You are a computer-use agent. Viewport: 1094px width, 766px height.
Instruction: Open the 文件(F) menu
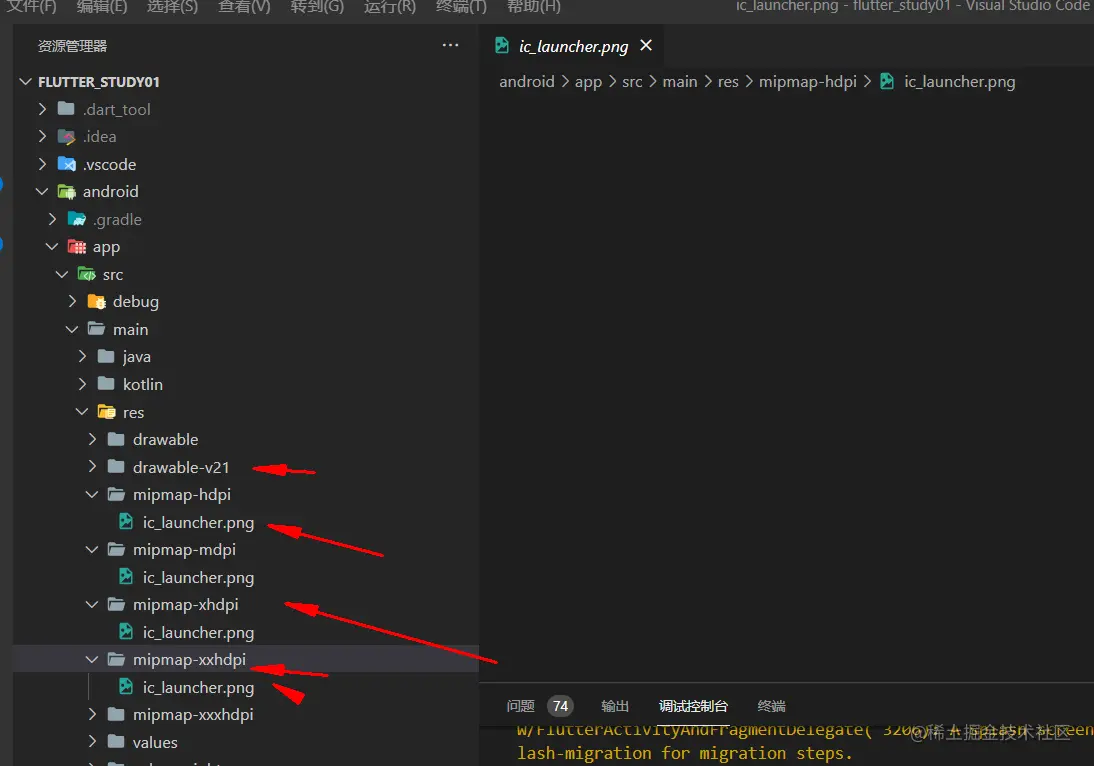tap(31, 6)
